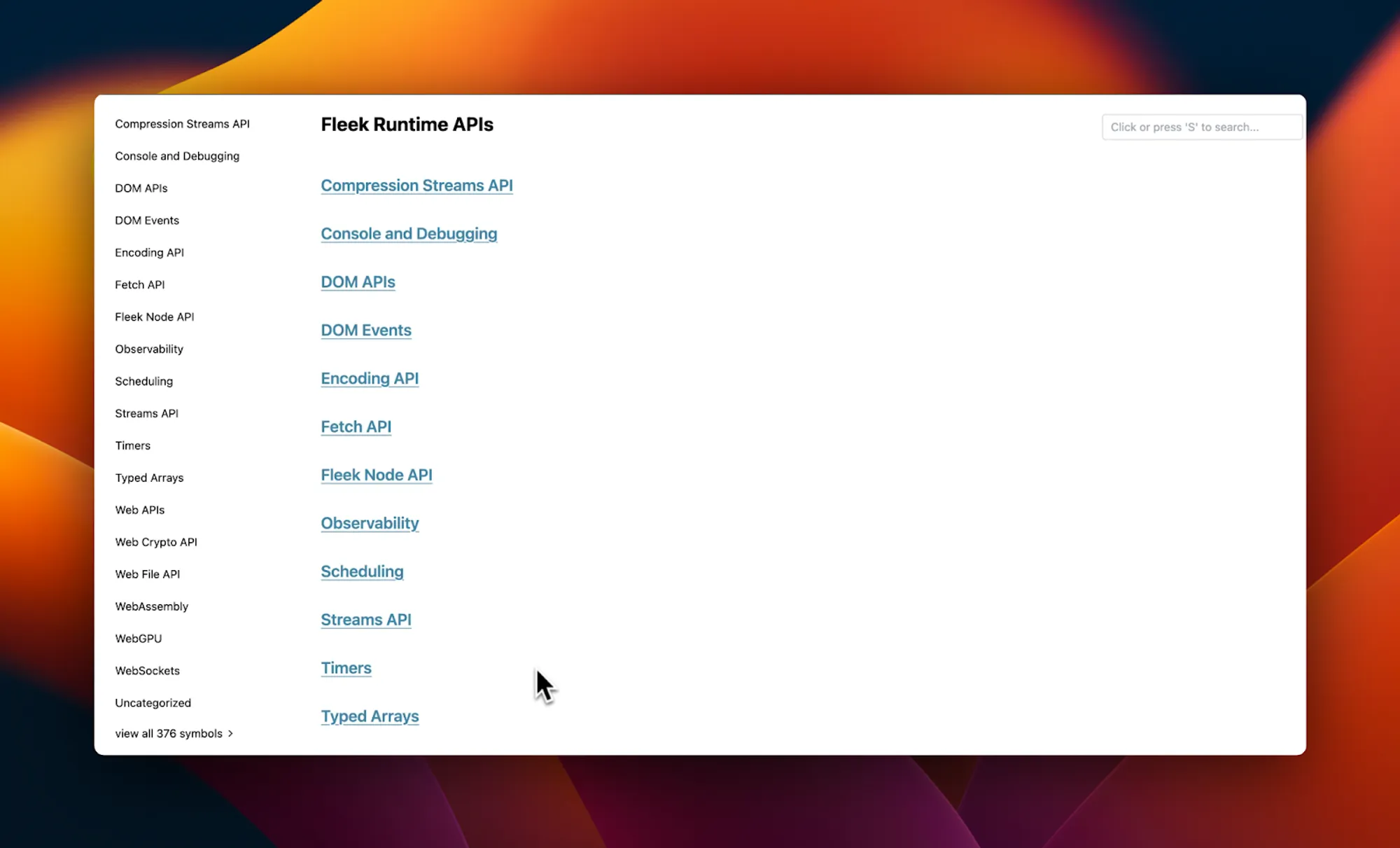Select Scheduling in the sidebar list
The height and width of the screenshot is (848, 1400).
coord(143,382)
